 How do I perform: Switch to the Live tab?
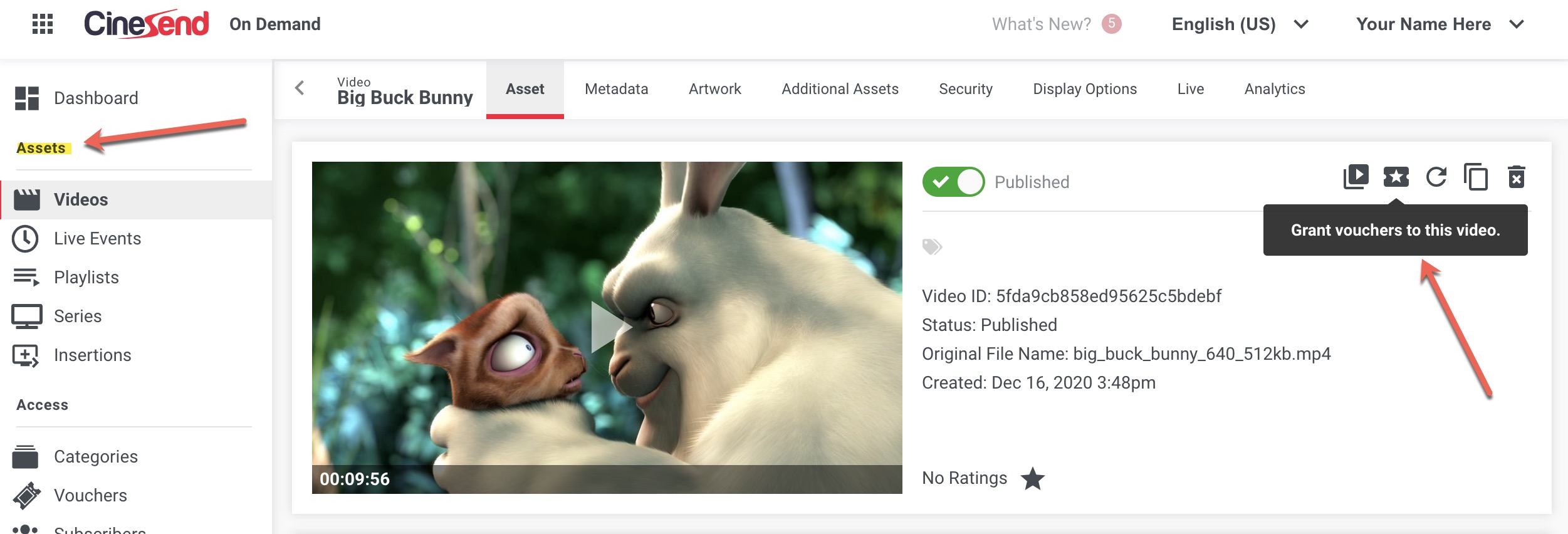[1191, 89]
